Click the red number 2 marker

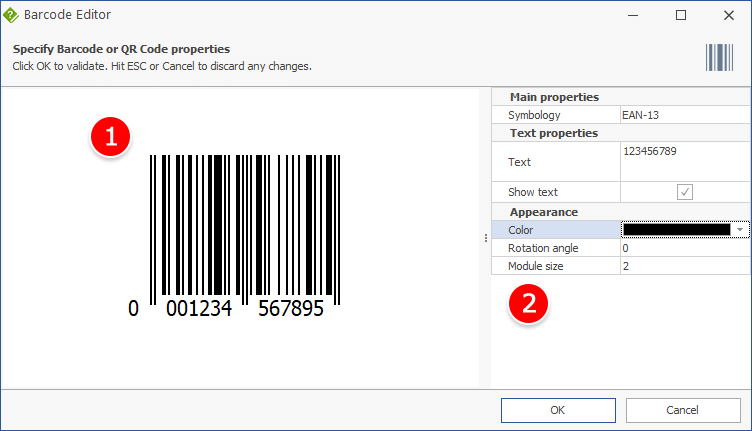coord(528,304)
